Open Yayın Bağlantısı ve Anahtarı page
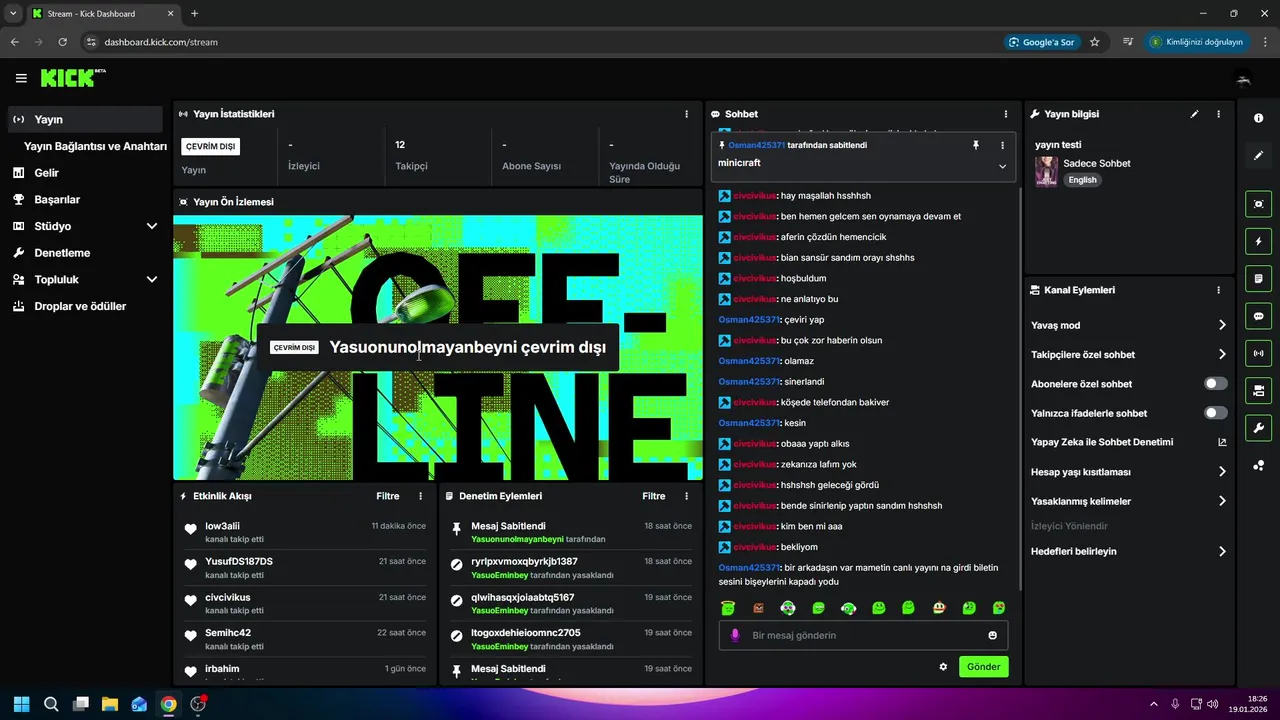1280x720 pixels. (95, 146)
